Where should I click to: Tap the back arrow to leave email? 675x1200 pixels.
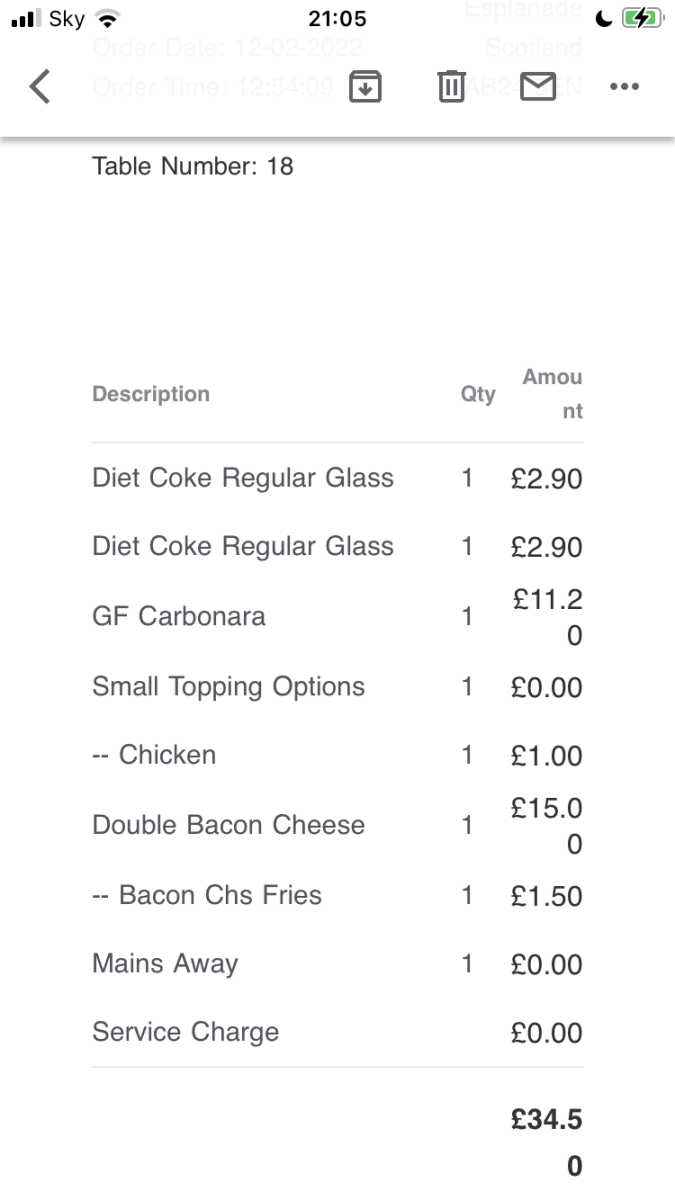[40, 87]
